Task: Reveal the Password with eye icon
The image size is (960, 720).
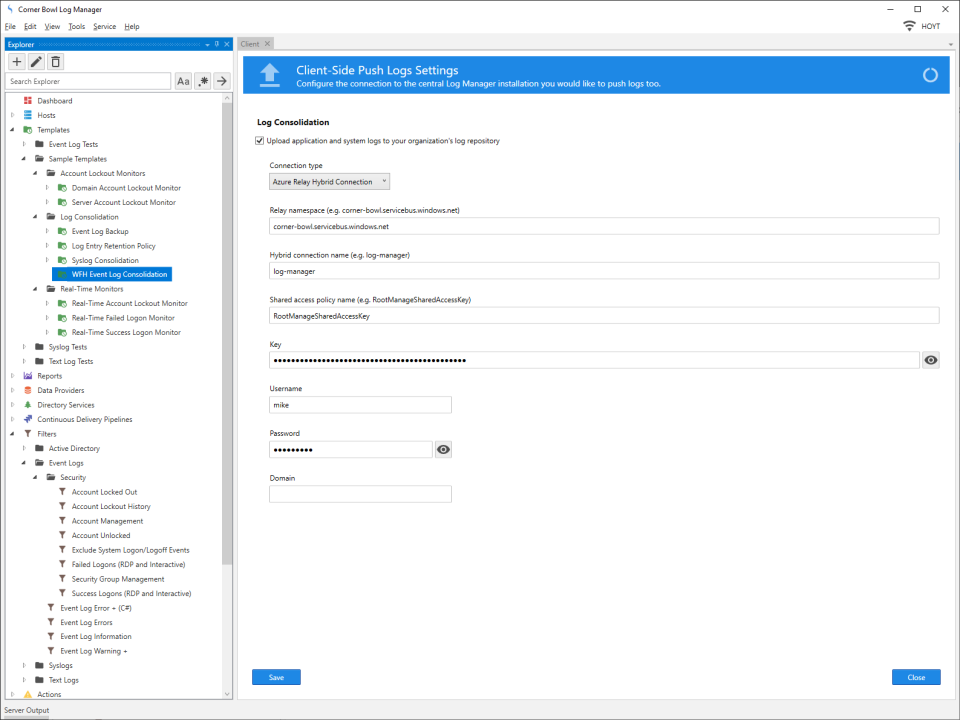Action: coord(443,449)
